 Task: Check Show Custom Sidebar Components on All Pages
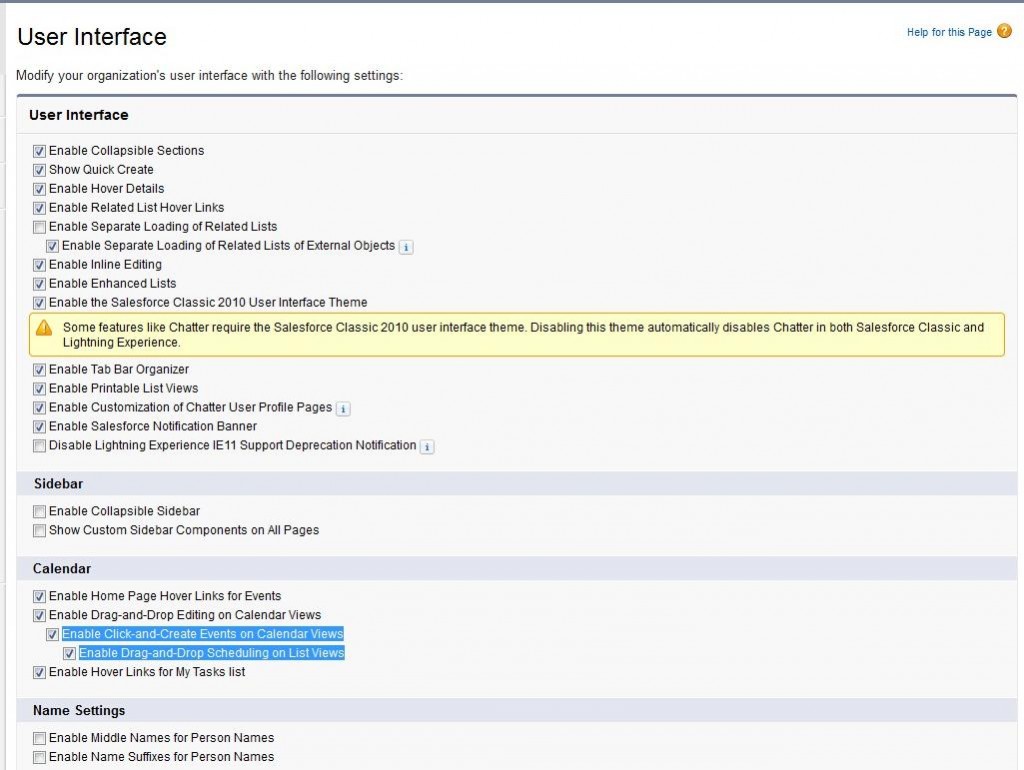coord(39,530)
